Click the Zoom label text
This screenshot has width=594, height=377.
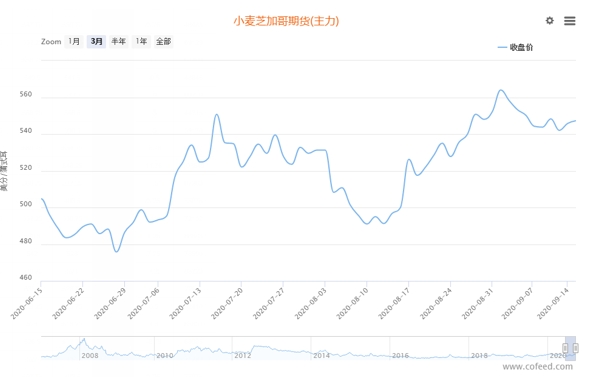[51, 42]
